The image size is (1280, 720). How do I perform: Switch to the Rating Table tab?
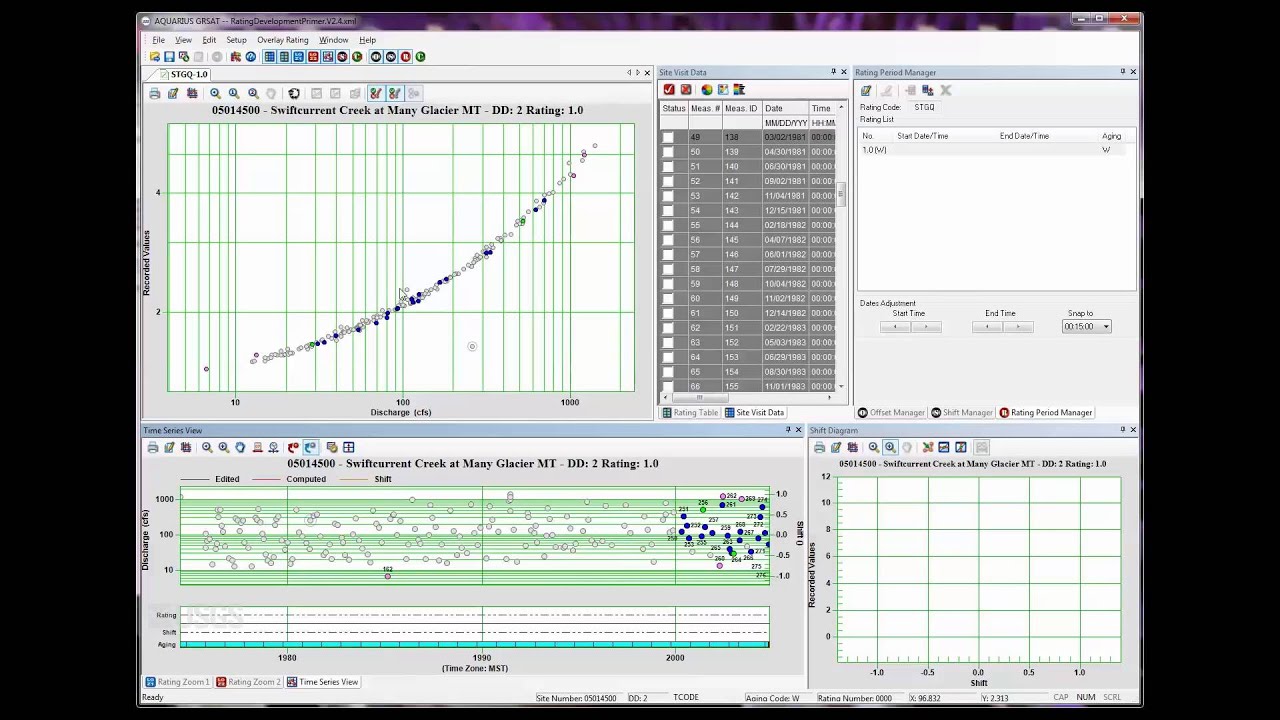(x=689, y=412)
